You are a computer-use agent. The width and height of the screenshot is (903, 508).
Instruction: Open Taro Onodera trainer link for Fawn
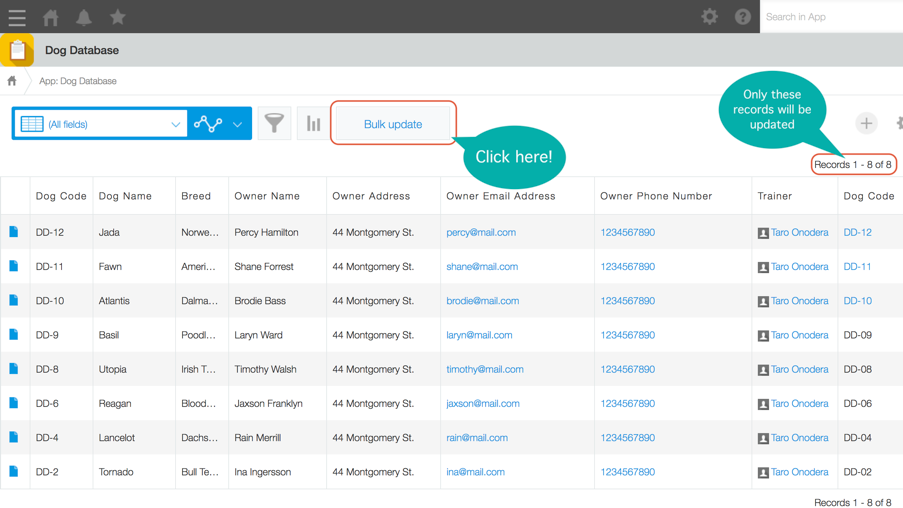click(799, 267)
